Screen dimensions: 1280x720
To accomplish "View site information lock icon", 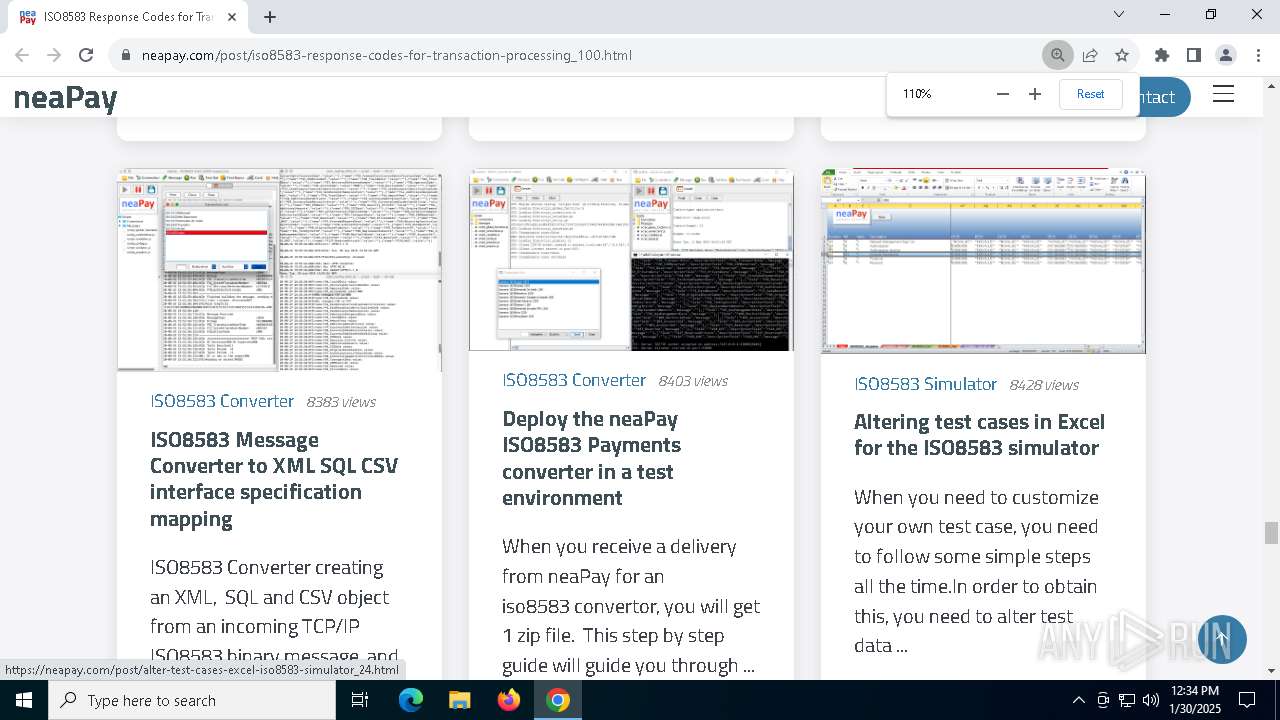I will [x=126, y=55].
